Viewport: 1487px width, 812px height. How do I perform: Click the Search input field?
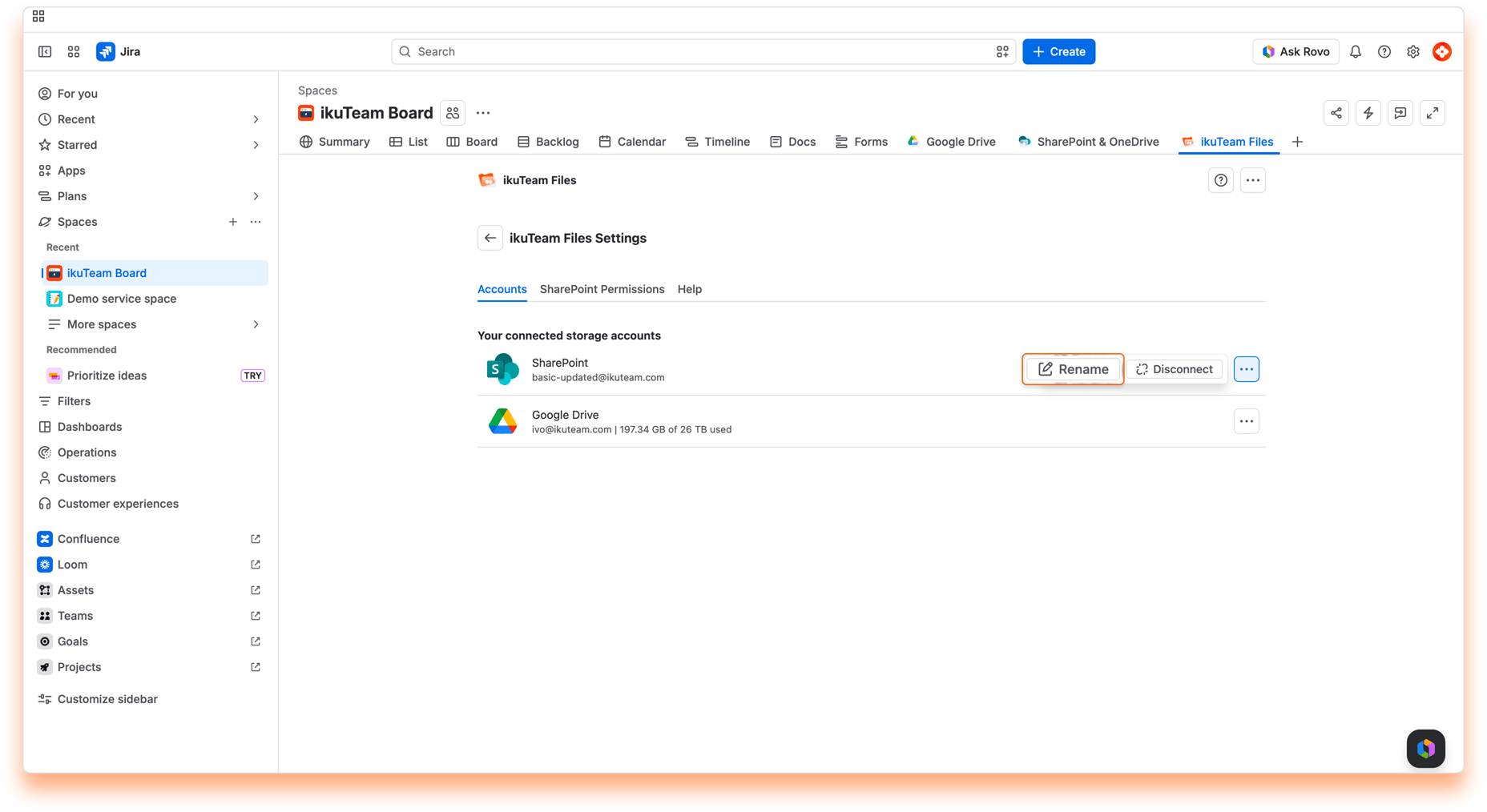point(703,51)
